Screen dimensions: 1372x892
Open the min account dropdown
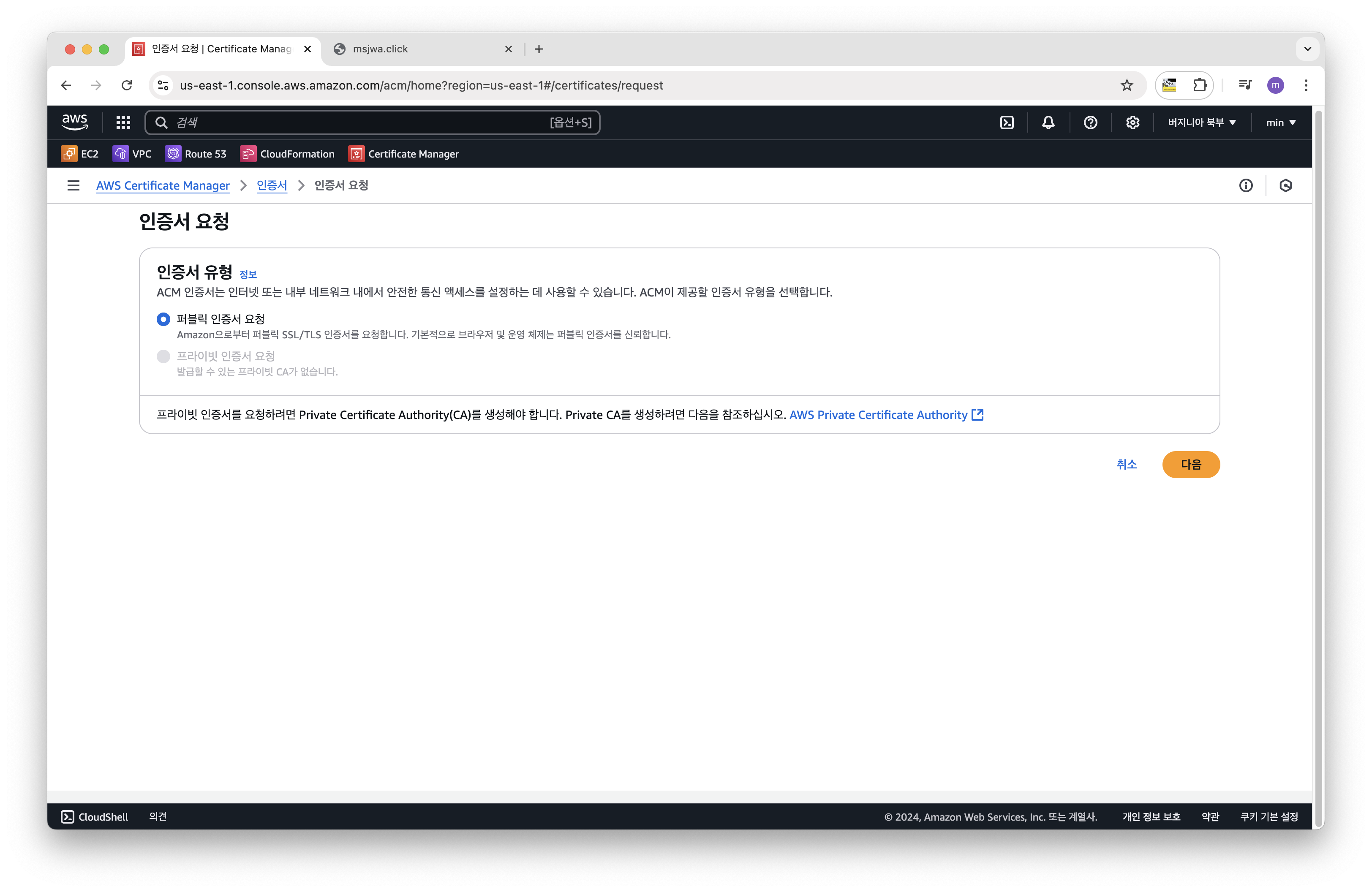1280,122
